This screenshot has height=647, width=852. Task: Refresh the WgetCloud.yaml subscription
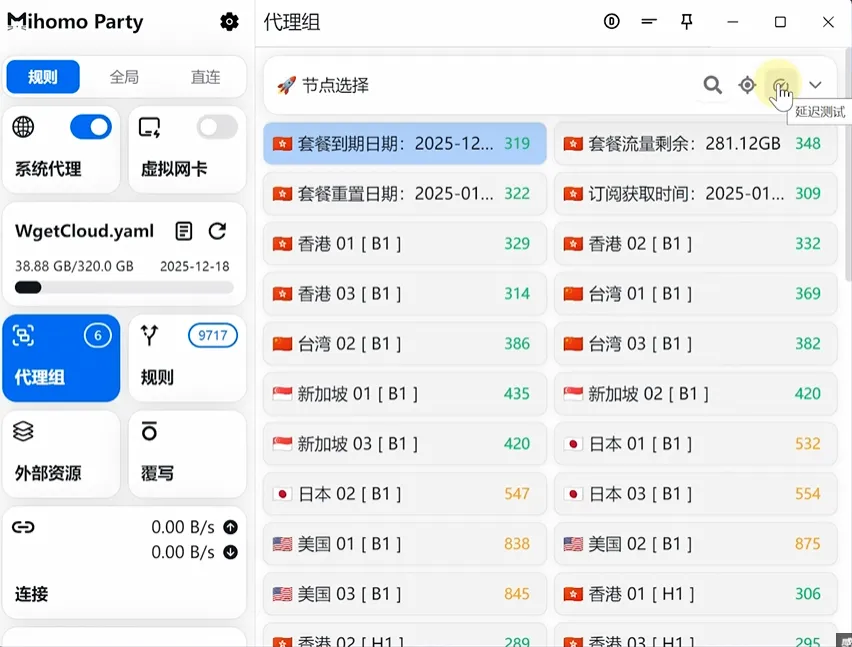tap(217, 230)
